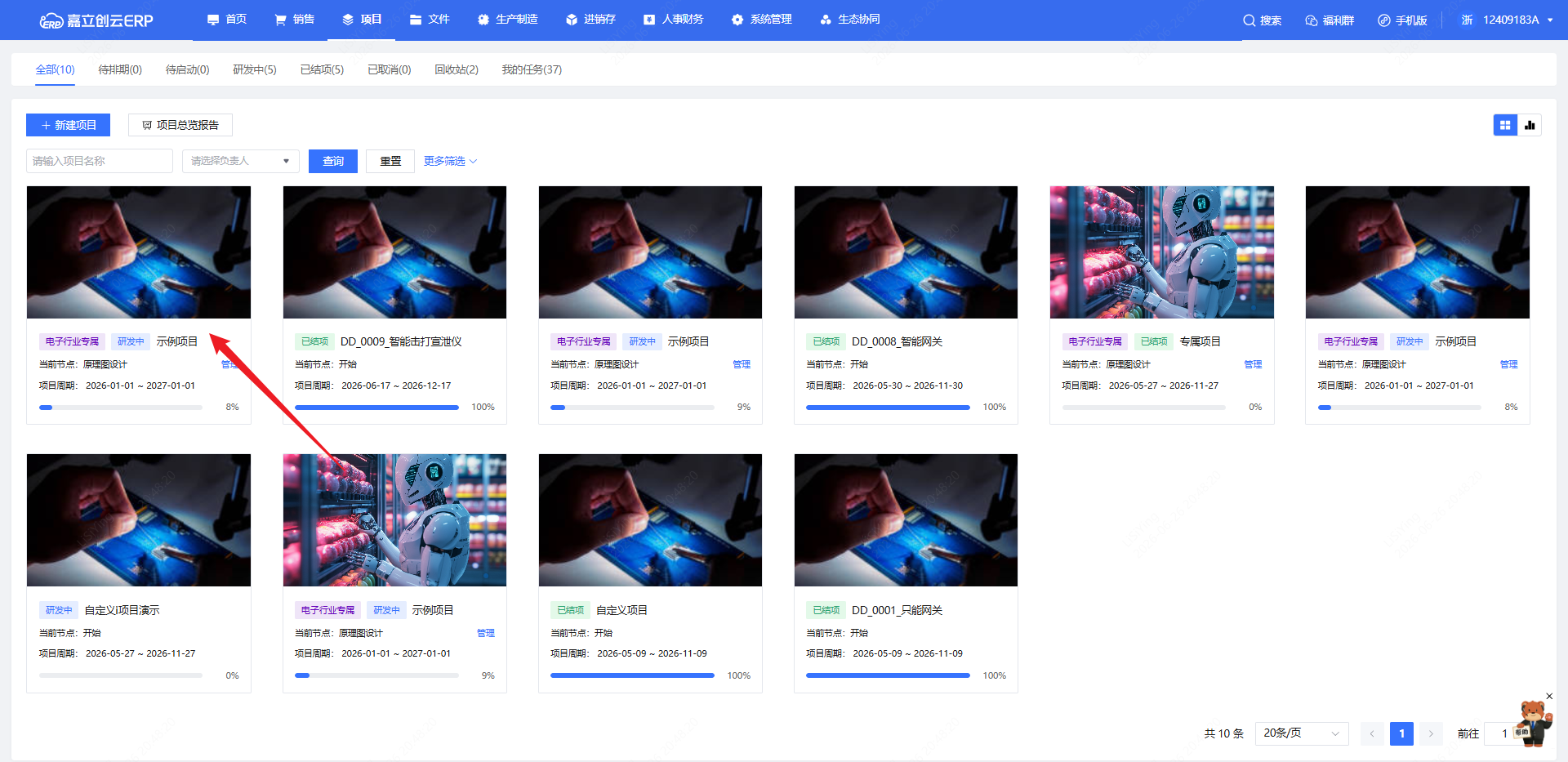Screen dimensions: 1568x762
Task: Click the 专属项目 0% progress bar
Action: 1143,407
